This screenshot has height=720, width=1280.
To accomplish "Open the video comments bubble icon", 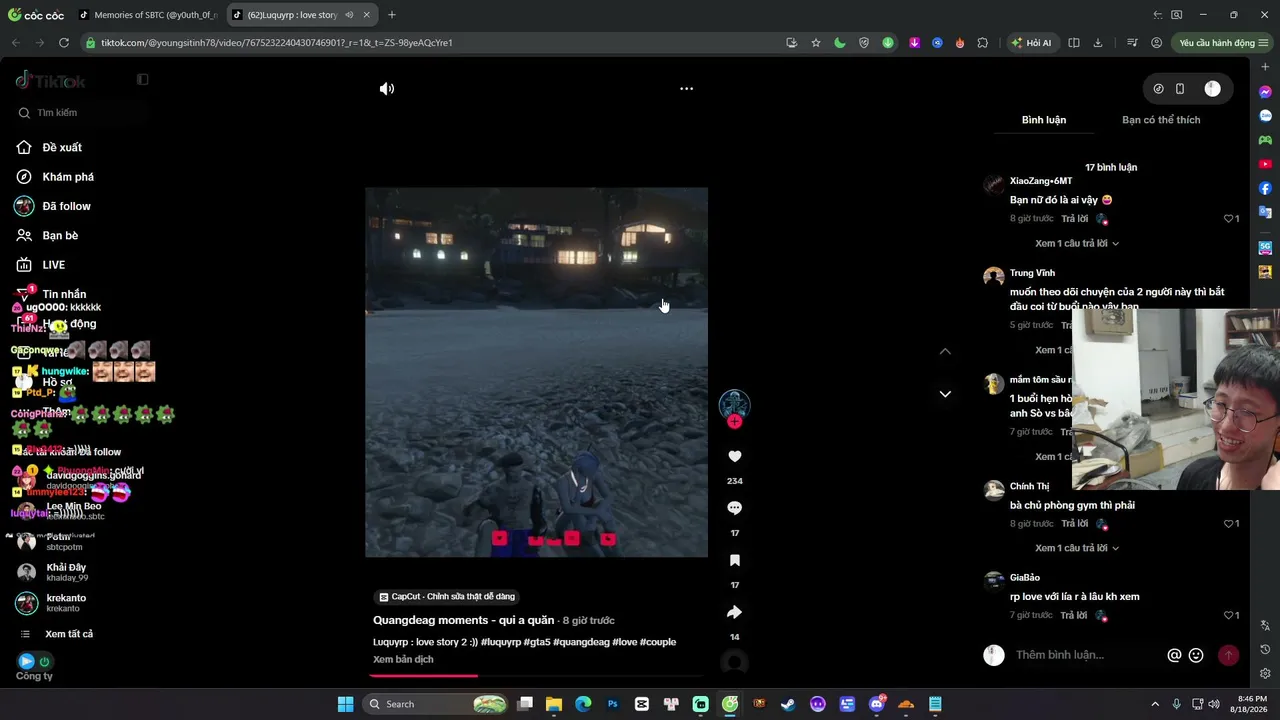I will 734,508.
